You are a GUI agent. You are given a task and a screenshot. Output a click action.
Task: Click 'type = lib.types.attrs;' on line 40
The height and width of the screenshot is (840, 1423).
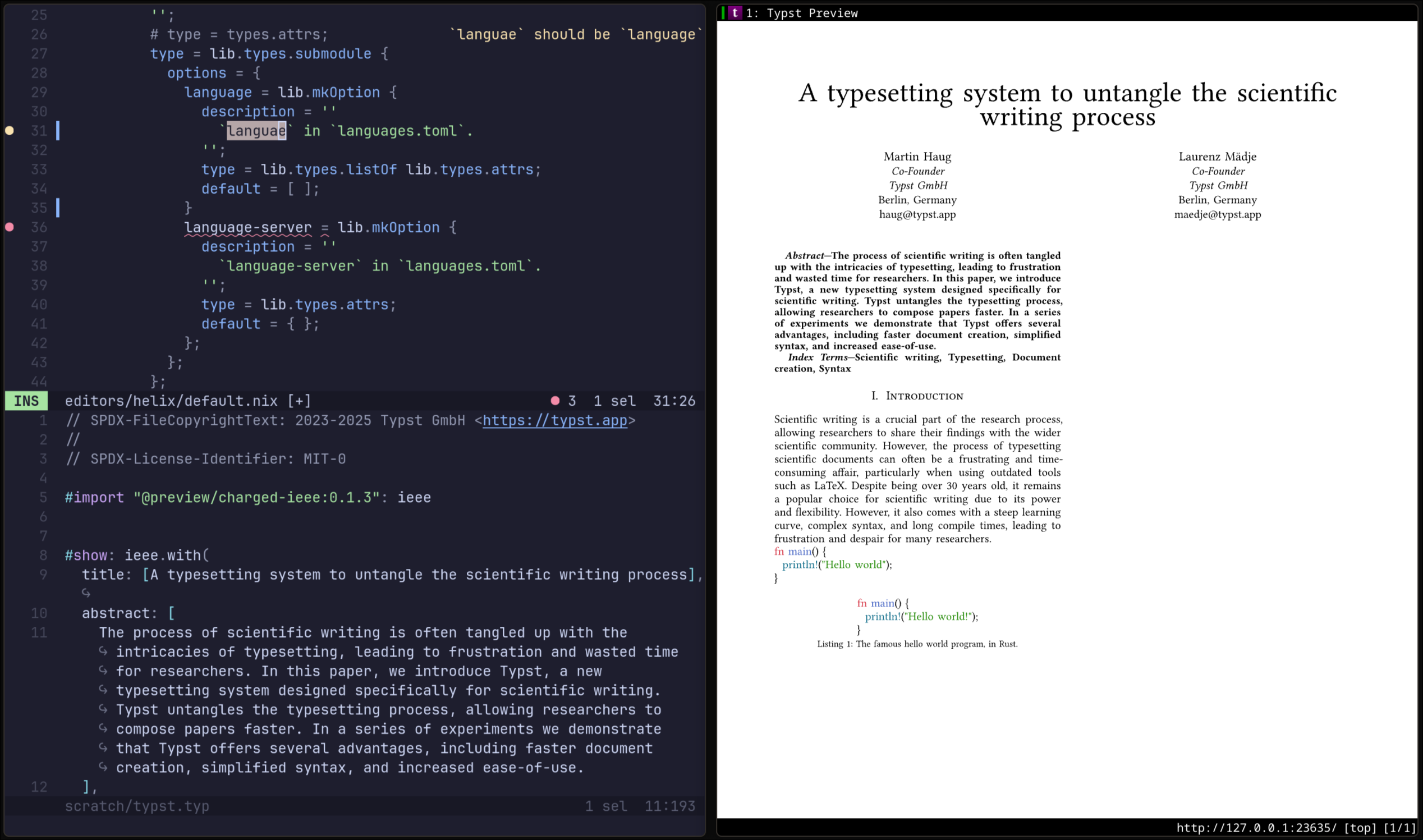coord(299,305)
